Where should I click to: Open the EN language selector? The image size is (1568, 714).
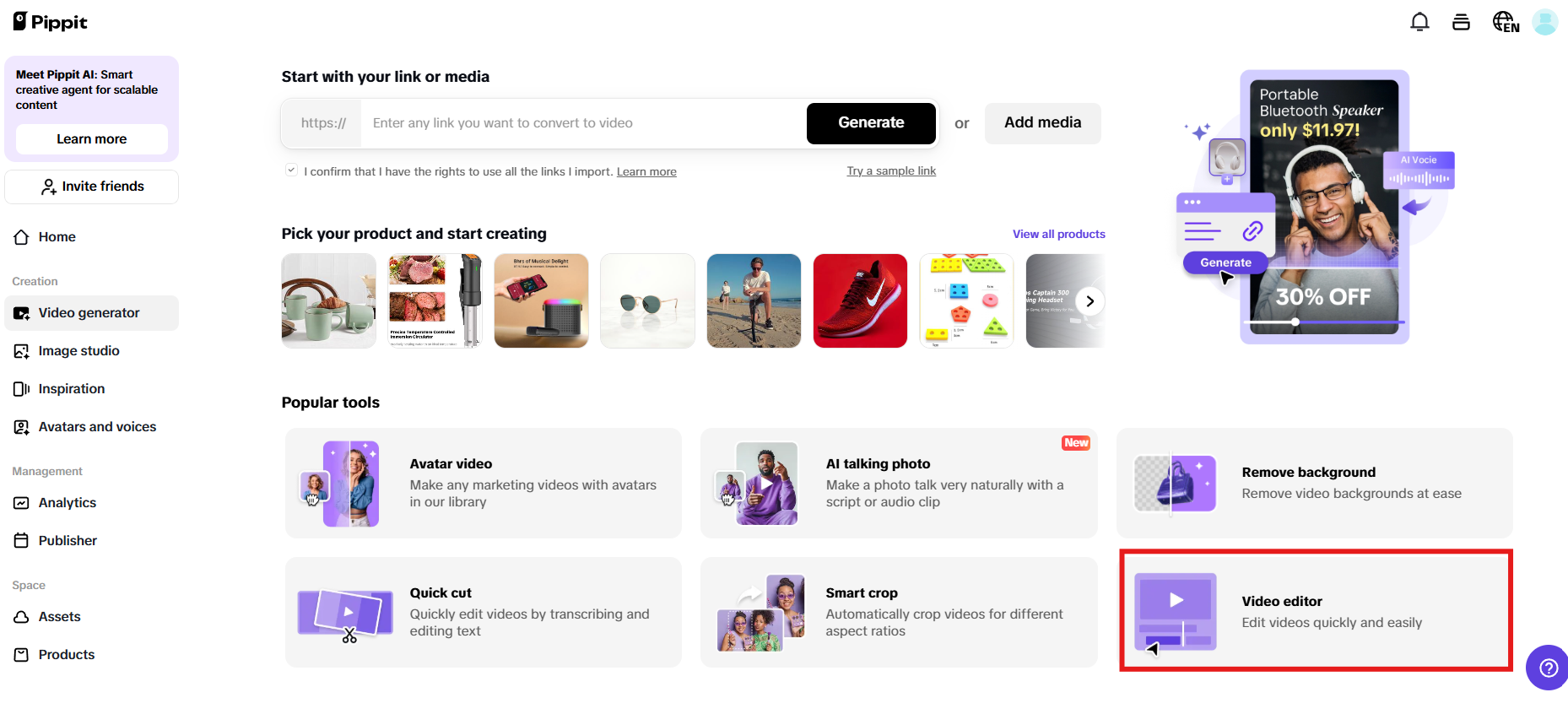point(1506,22)
